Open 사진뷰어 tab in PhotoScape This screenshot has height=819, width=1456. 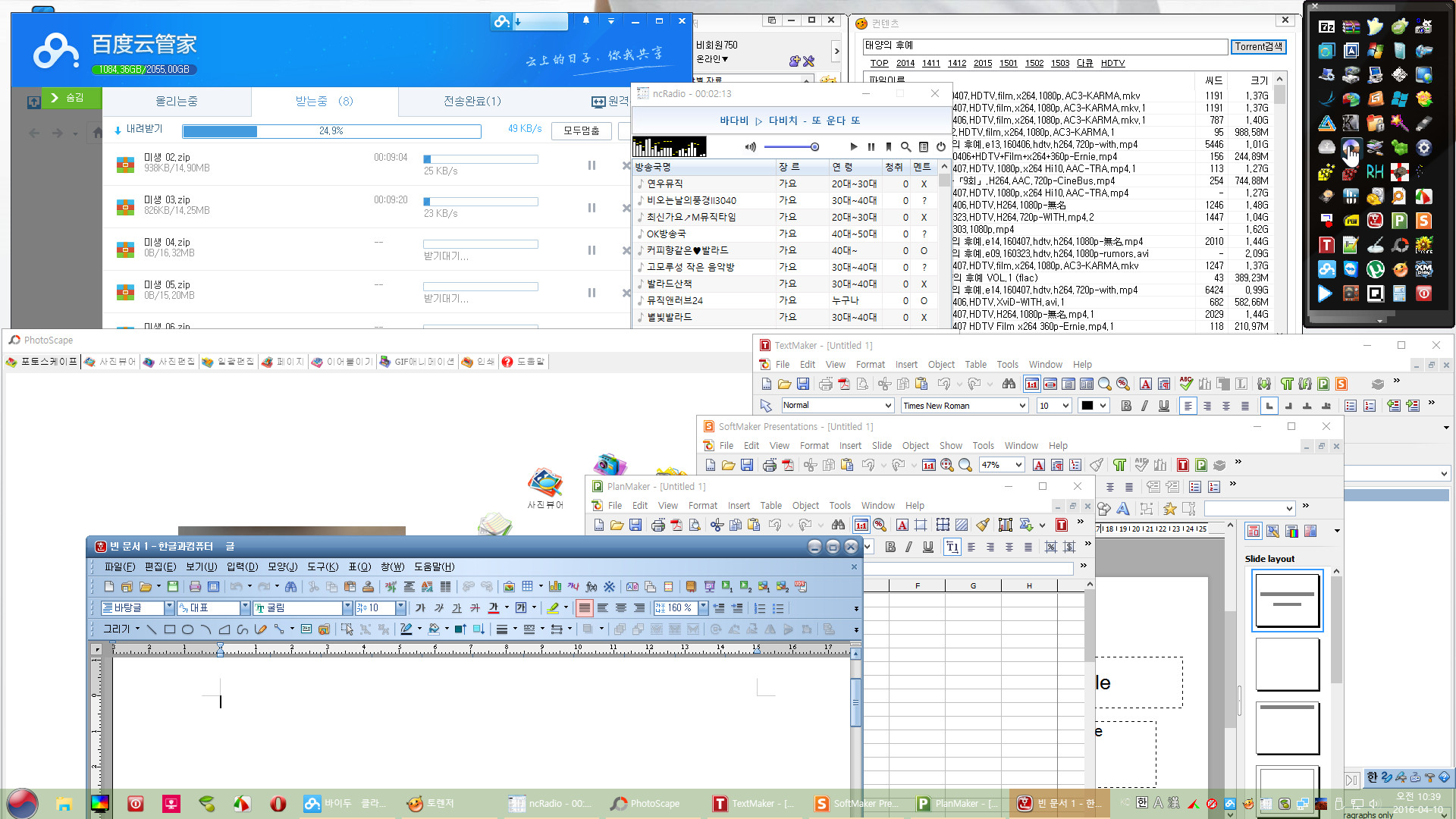pyautogui.click(x=111, y=362)
